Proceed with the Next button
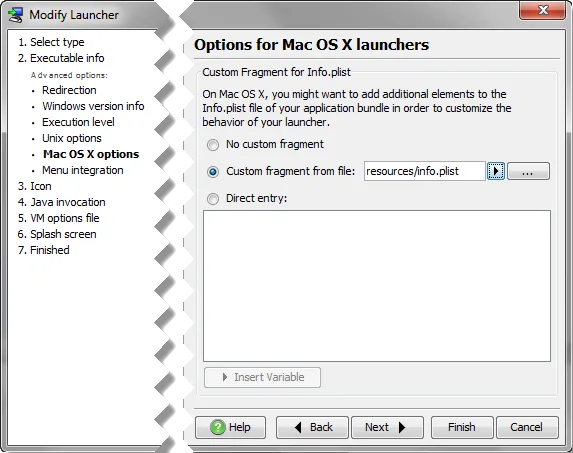The width and height of the screenshot is (573, 453). 387,427
